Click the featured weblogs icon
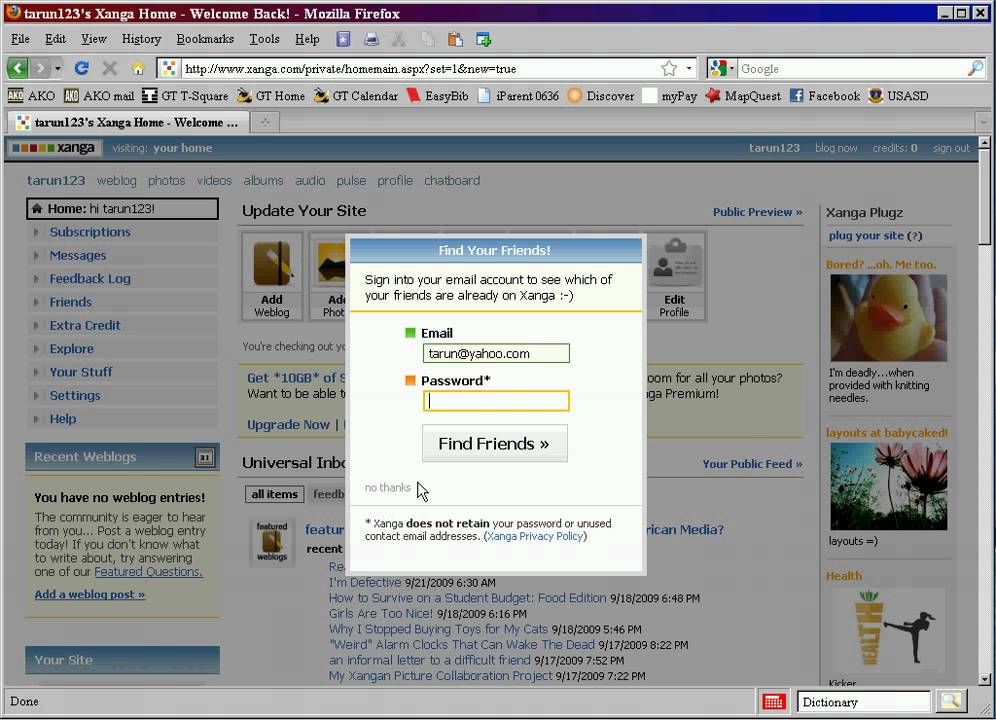 click(x=272, y=541)
